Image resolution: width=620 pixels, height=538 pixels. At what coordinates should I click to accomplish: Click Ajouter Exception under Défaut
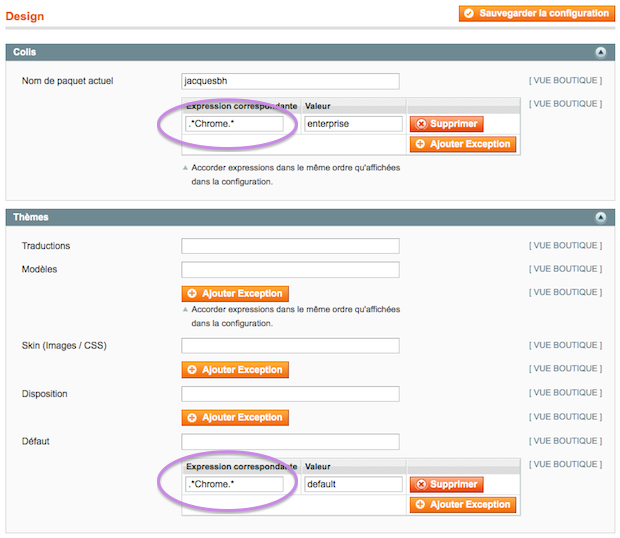point(462,505)
